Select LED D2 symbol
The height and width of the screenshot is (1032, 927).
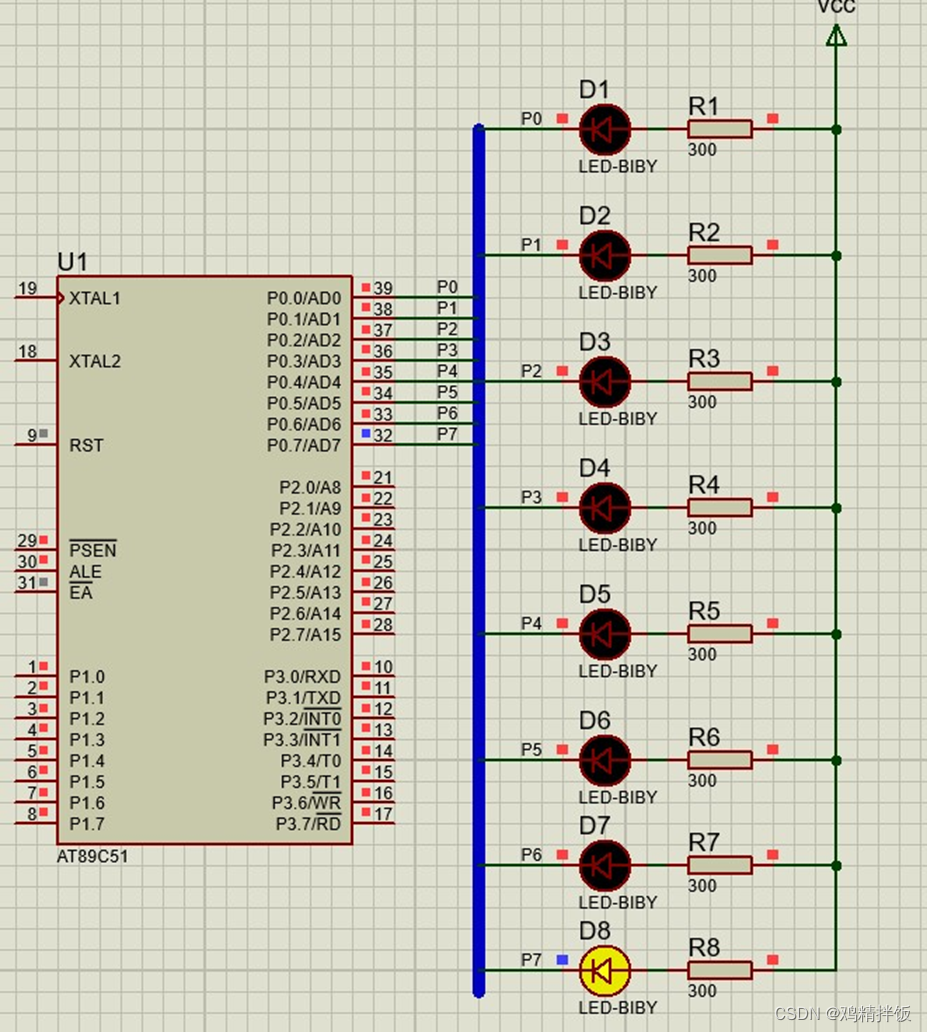(604, 255)
